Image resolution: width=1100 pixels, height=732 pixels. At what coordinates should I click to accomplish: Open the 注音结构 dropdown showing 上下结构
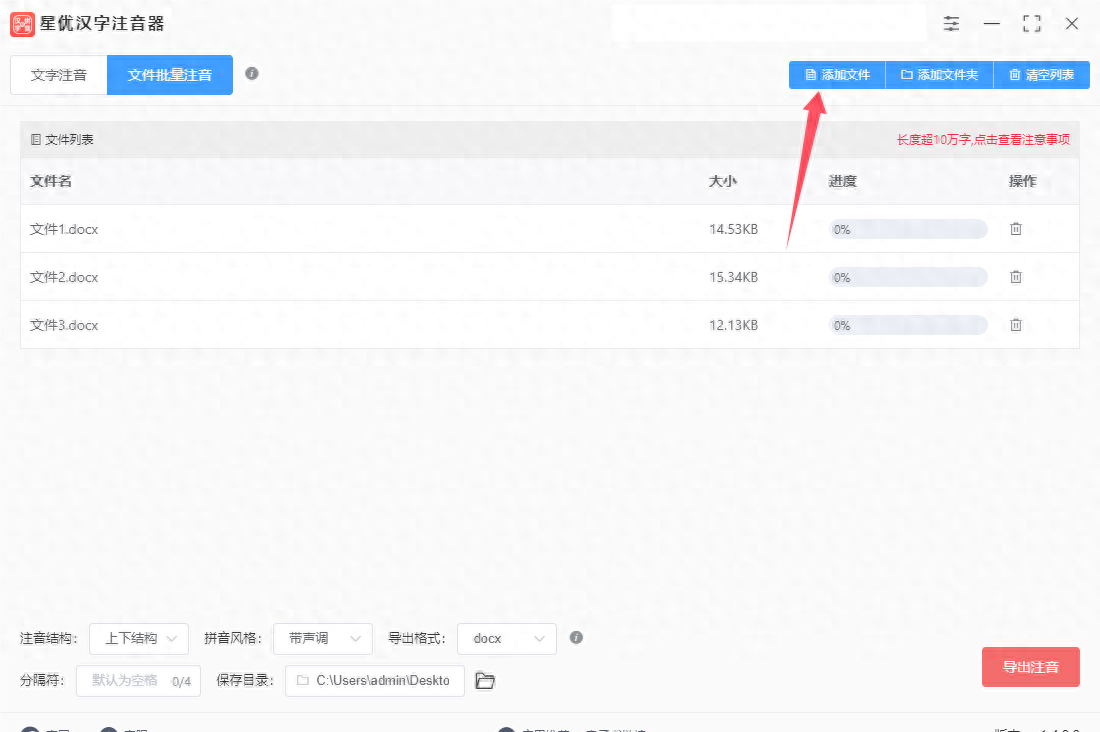[138, 638]
